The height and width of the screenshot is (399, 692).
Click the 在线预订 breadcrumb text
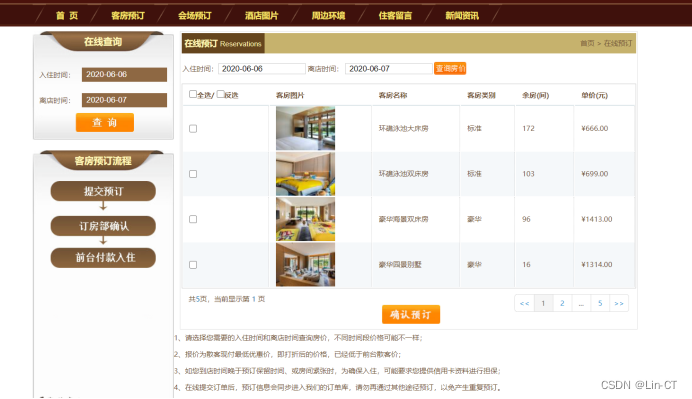[x=618, y=43]
